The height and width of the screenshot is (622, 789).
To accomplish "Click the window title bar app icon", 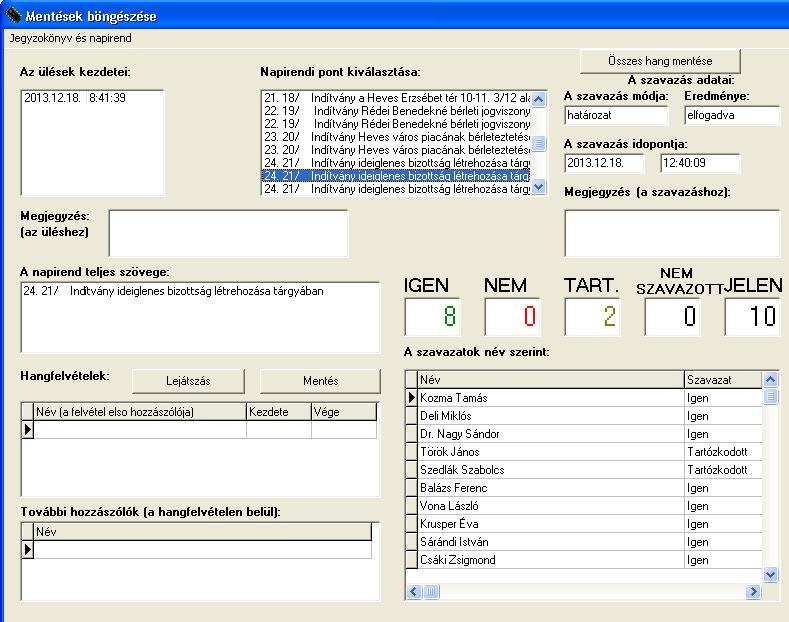I will click(x=14, y=16).
